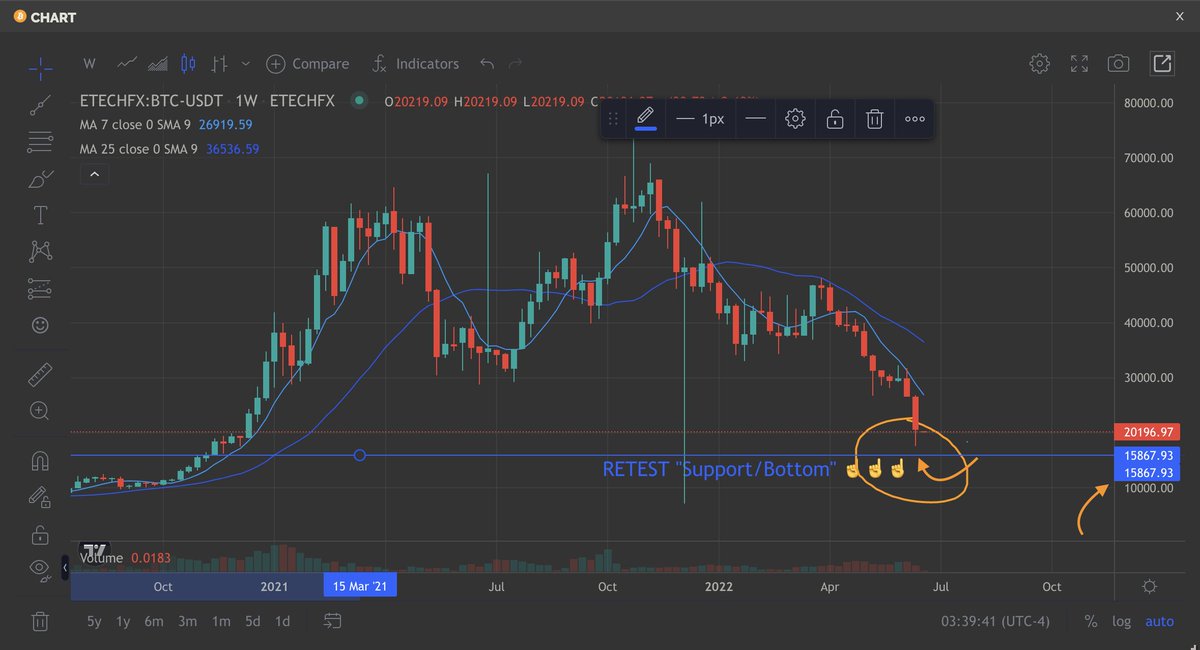Viewport: 1200px width, 650px height.
Task: Click the 15 Mar '21 date marker
Action: (359, 587)
